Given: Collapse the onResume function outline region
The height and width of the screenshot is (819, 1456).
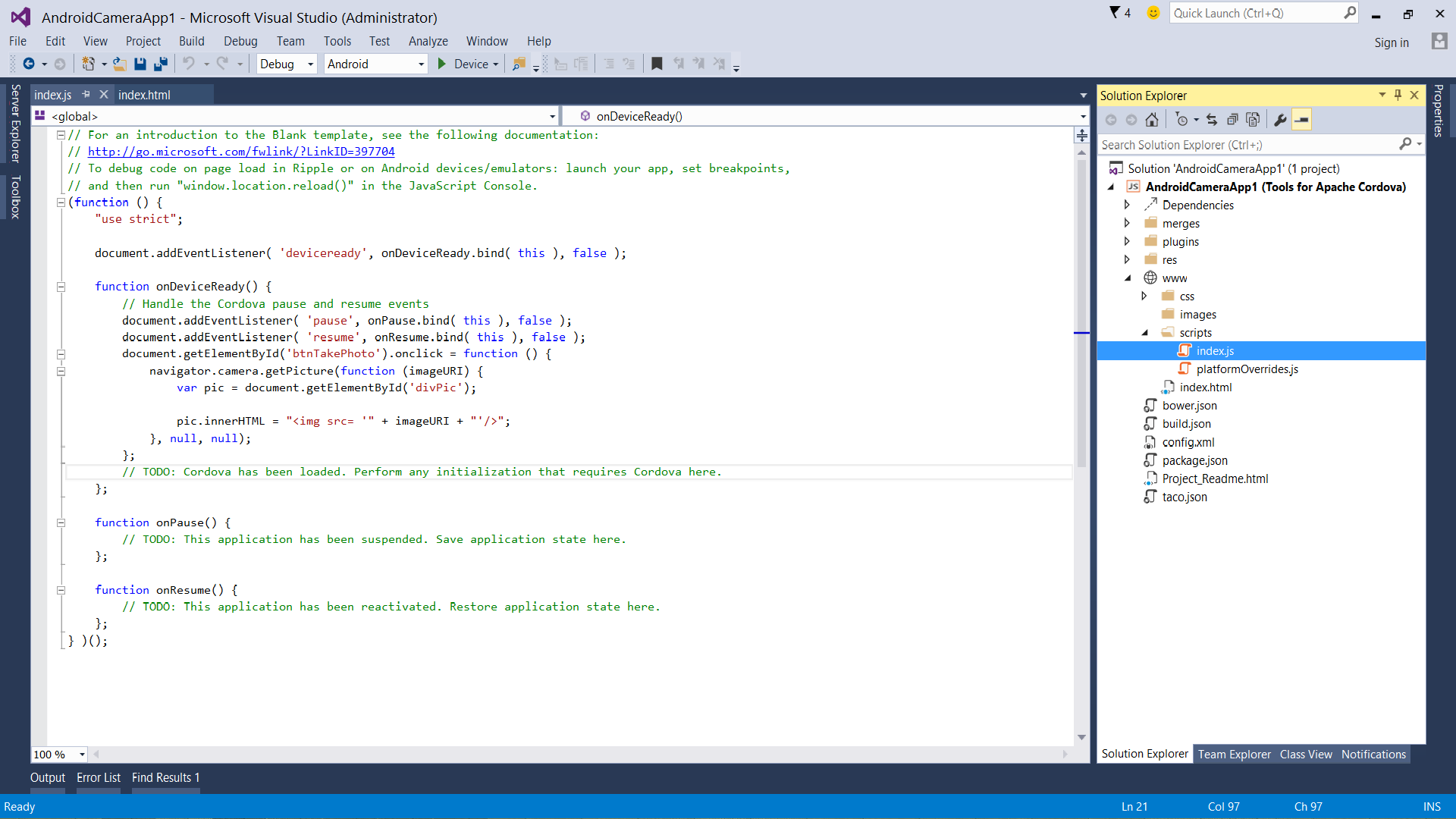Looking at the screenshot, I should point(61,590).
